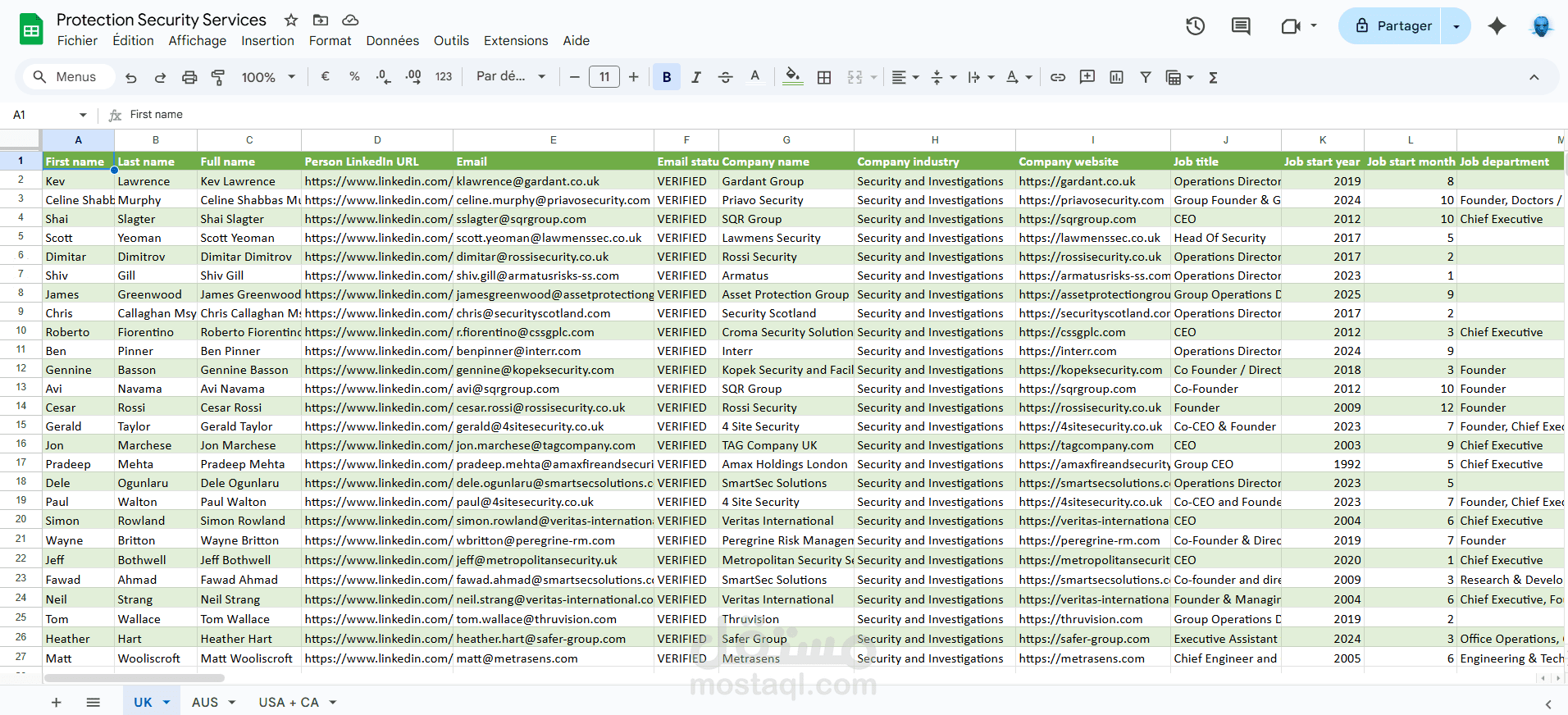This screenshot has height=715, width=1568.
Task: Toggle bold formatting button
Action: point(667,77)
